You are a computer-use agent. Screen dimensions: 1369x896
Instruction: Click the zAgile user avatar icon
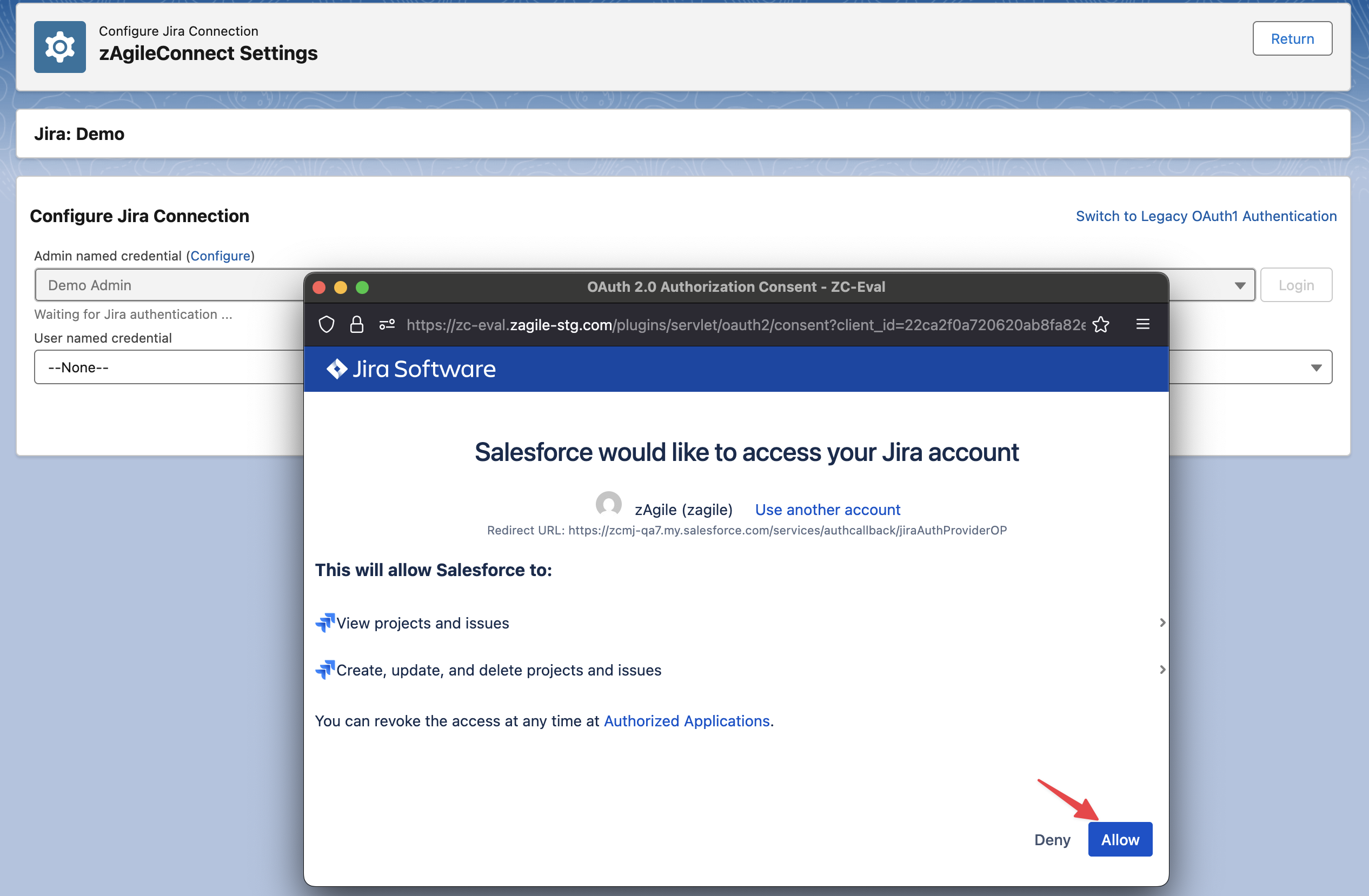pos(608,504)
